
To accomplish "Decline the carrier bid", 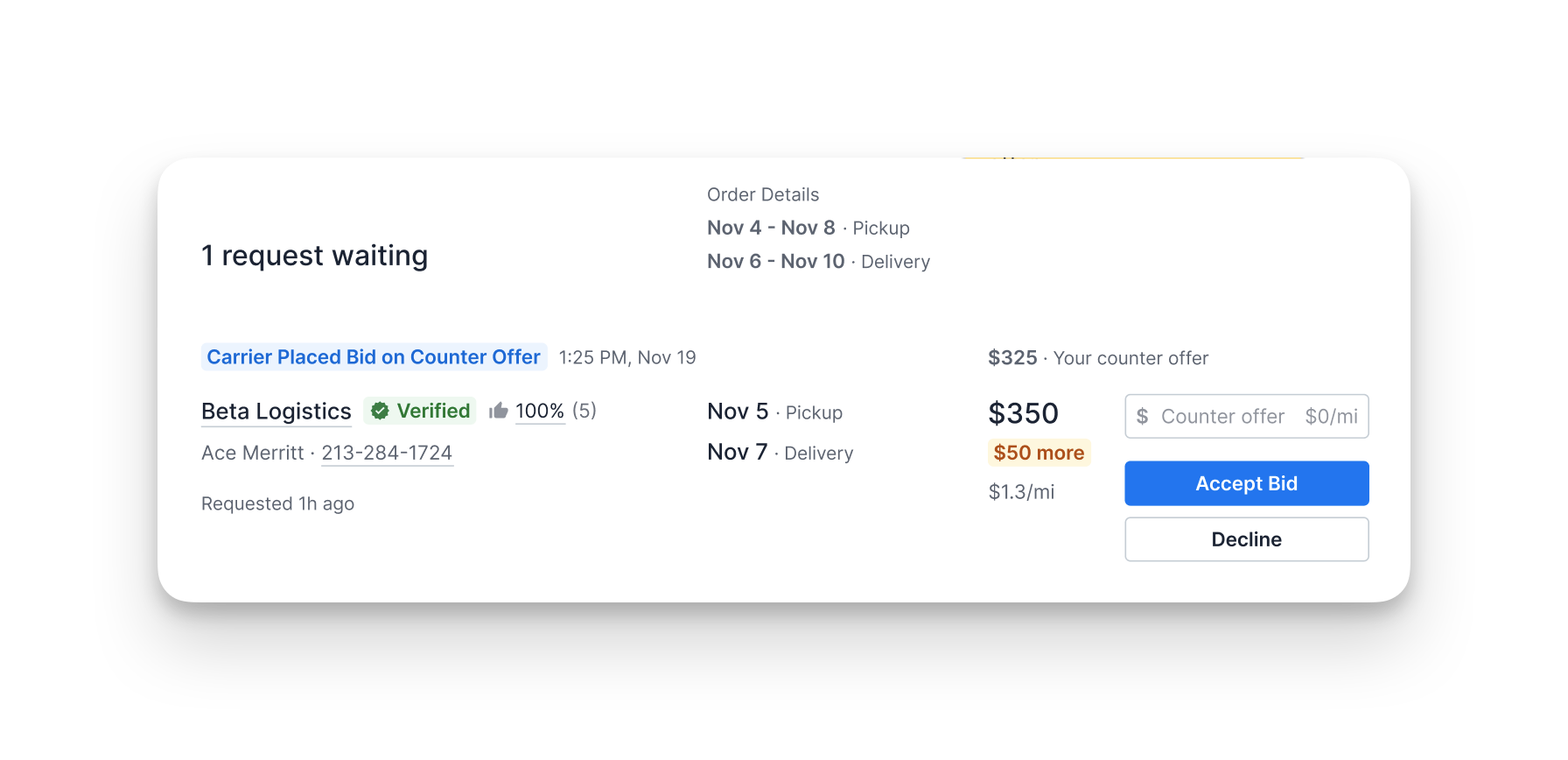I will (x=1246, y=539).
